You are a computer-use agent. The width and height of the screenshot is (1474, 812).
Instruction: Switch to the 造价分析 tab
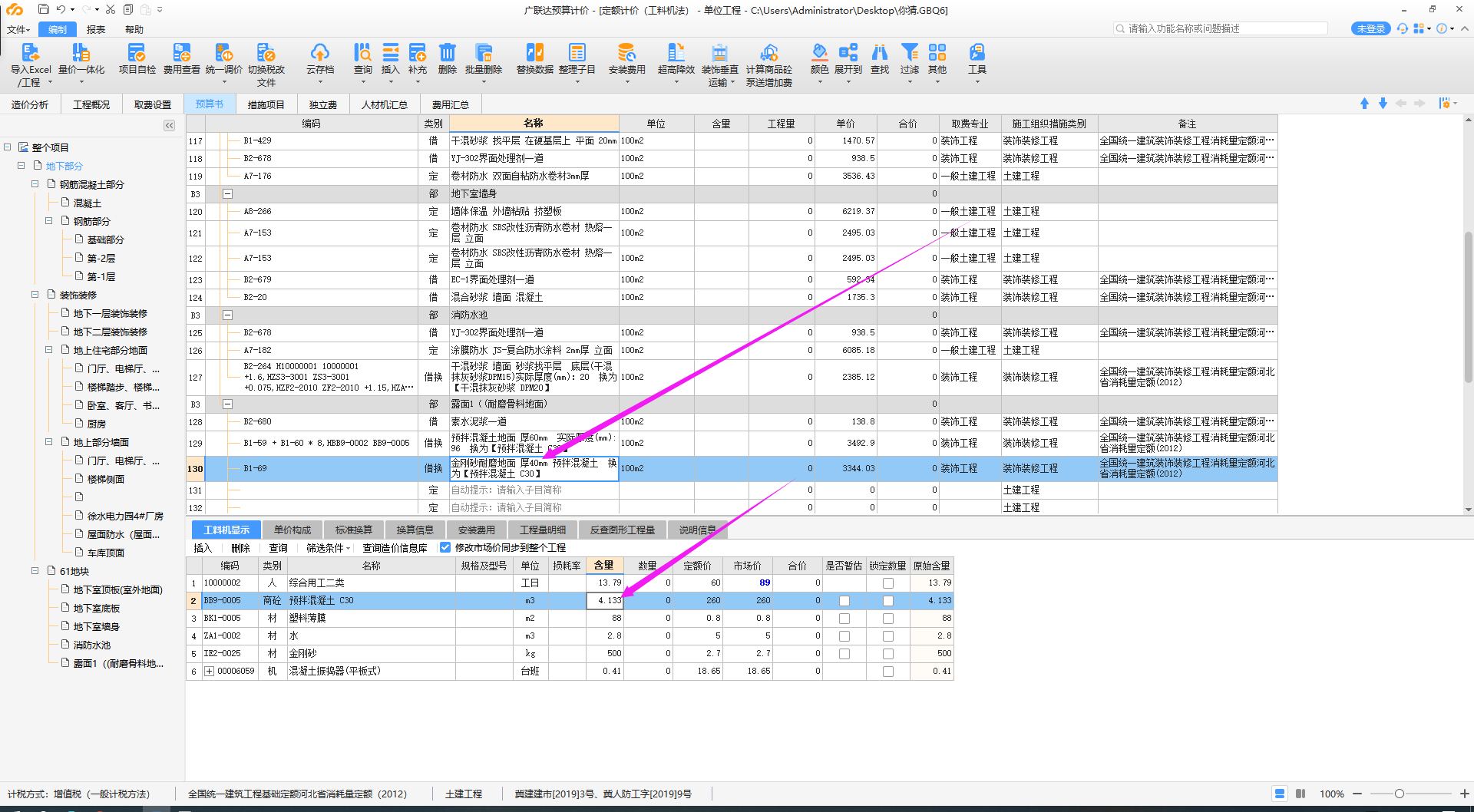pyautogui.click(x=29, y=104)
